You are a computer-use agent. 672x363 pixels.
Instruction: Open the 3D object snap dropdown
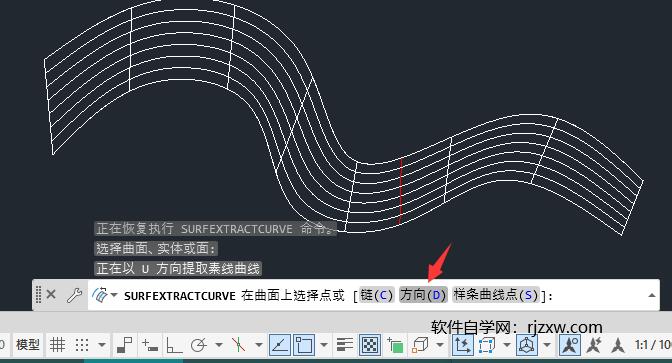pyautogui.click(x=440, y=345)
